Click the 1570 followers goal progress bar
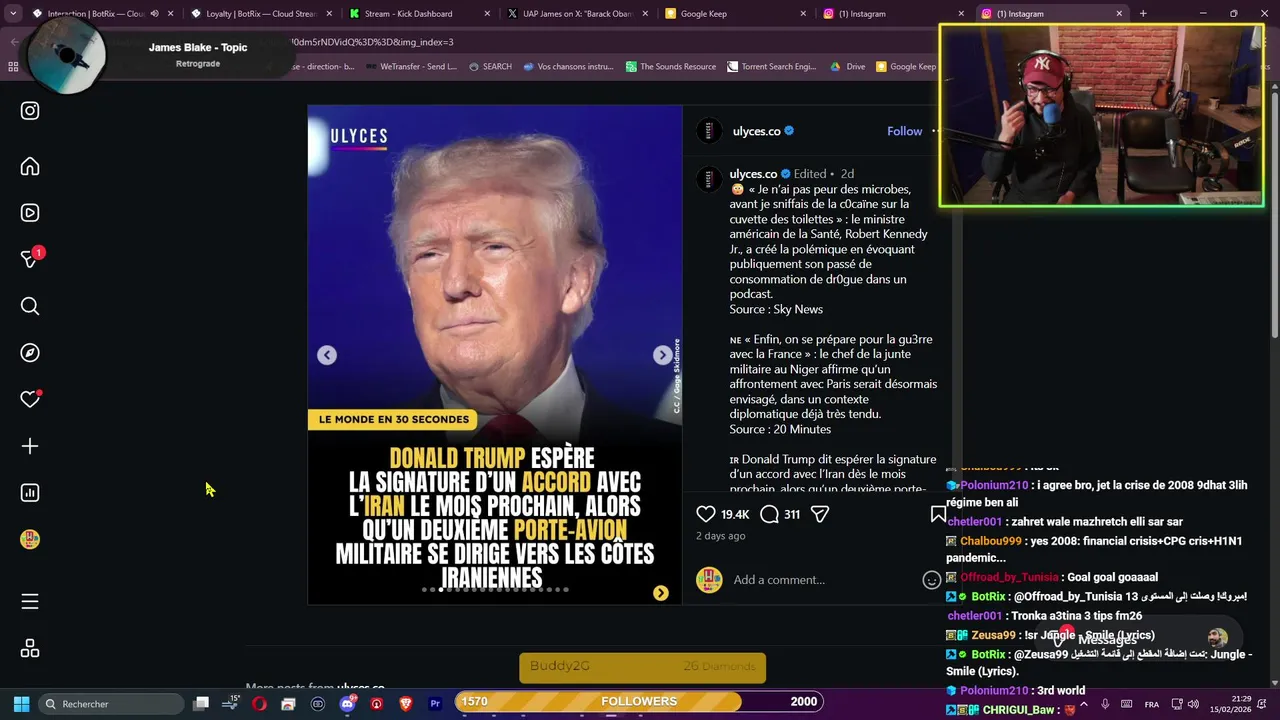 tap(639, 702)
